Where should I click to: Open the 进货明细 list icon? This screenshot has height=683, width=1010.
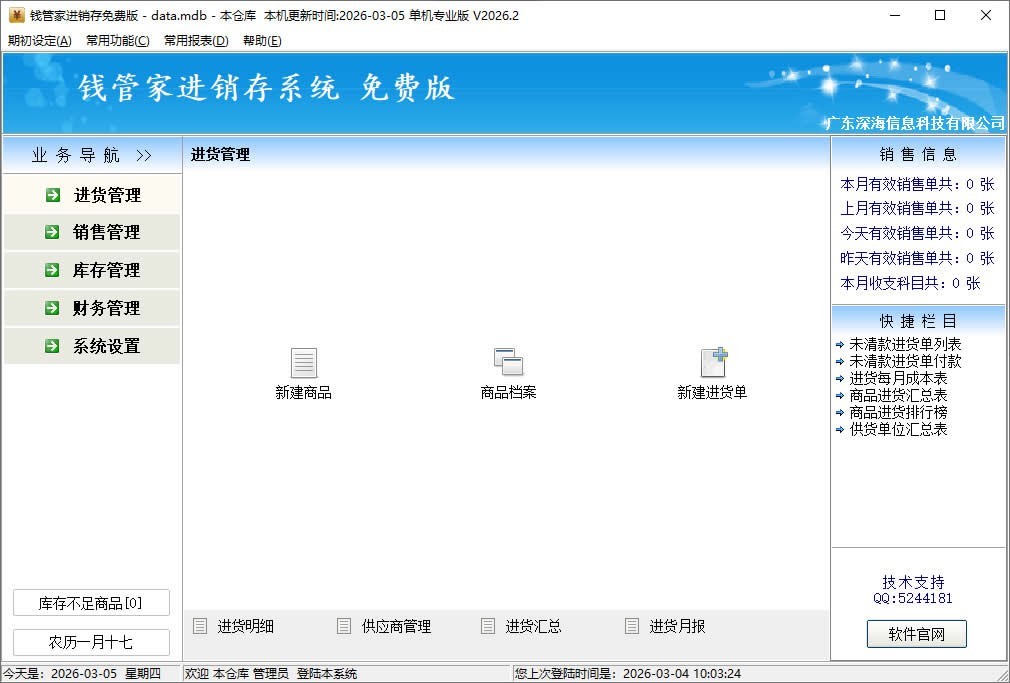201,626
